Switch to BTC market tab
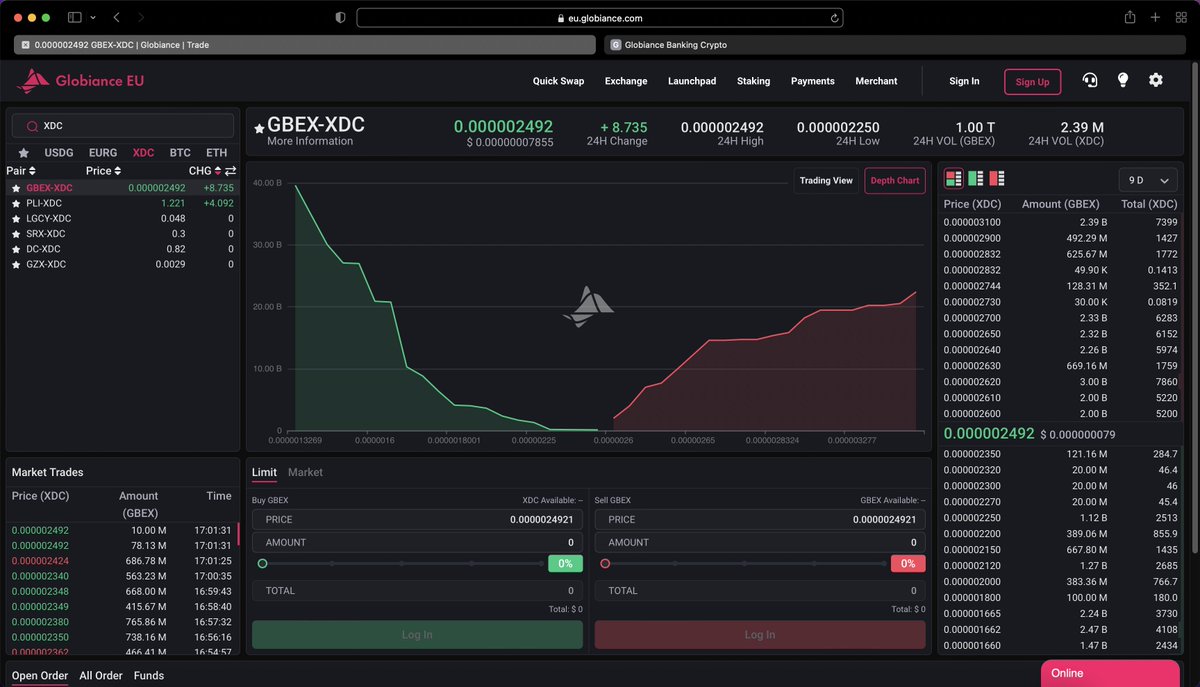The image size is (1200, 687). coord(180,153)
